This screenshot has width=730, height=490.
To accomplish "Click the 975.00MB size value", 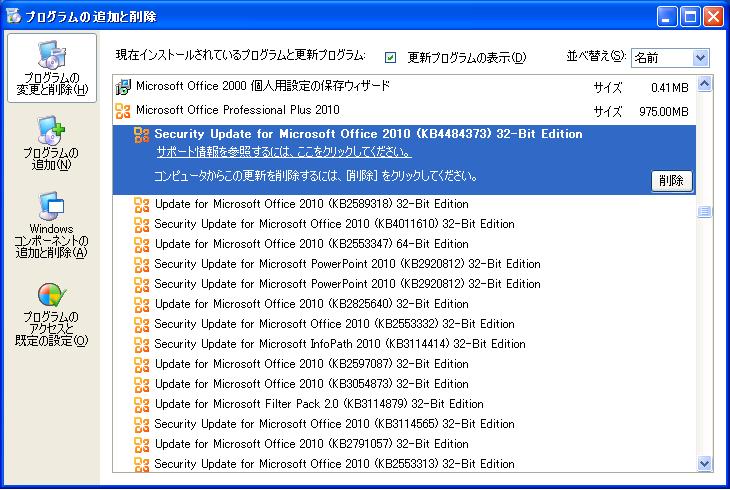I will (x=663, y=112).
